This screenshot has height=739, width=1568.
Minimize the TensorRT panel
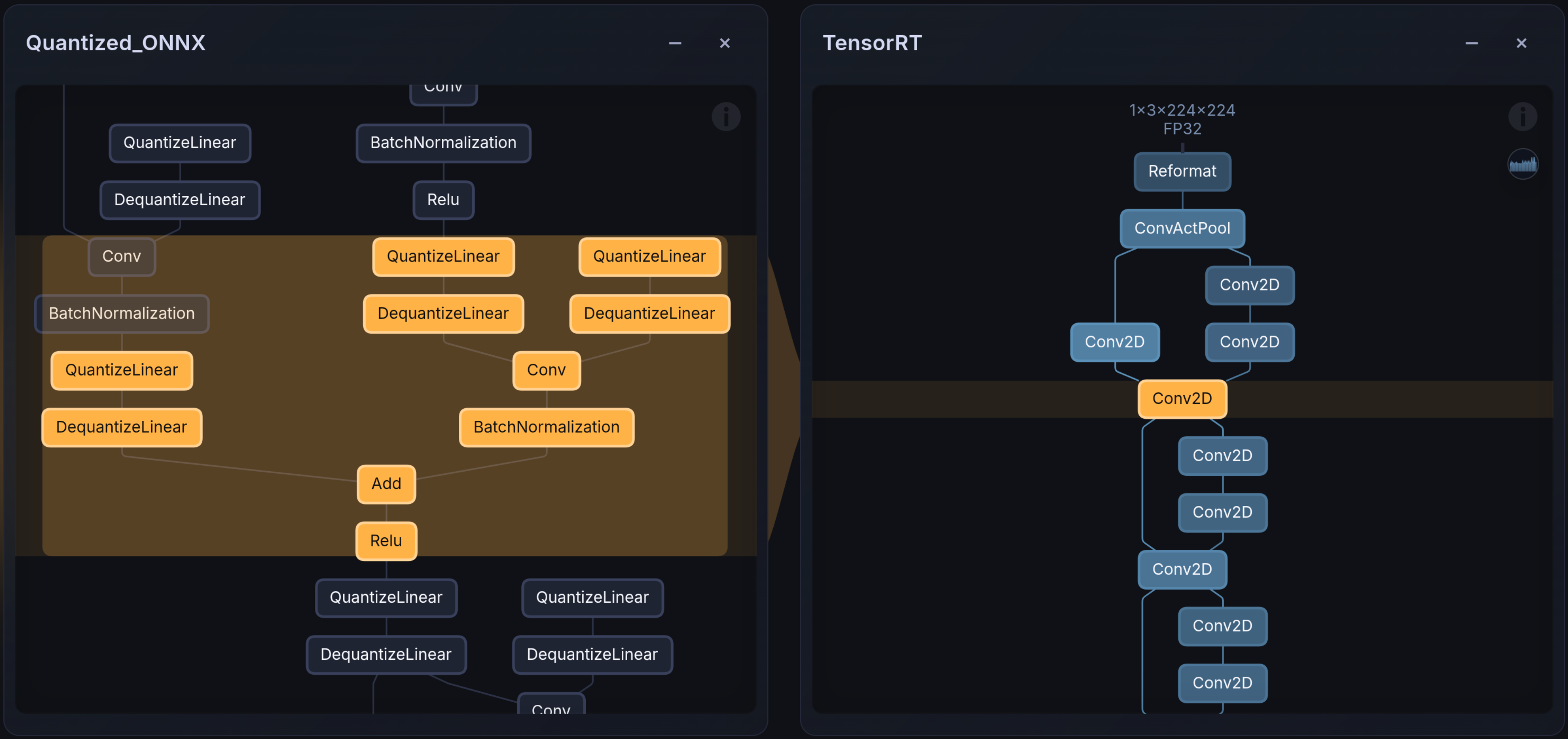tap(1471, 43)
